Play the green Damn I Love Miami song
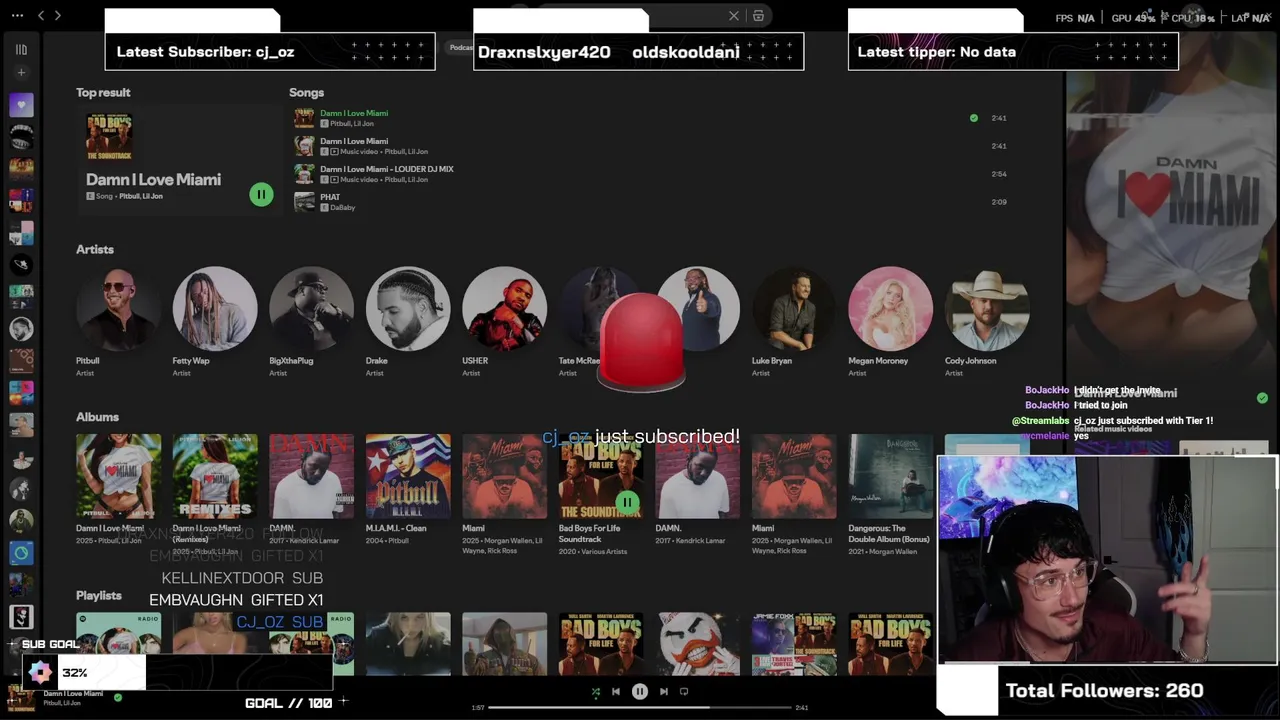 (354, 113)
